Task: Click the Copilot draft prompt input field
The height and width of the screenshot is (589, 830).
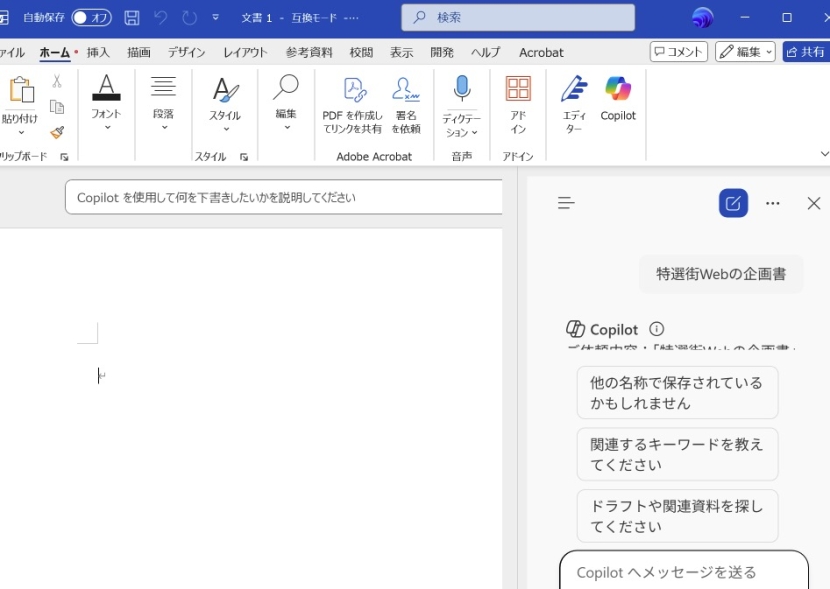Action: [x=285, y=197]
